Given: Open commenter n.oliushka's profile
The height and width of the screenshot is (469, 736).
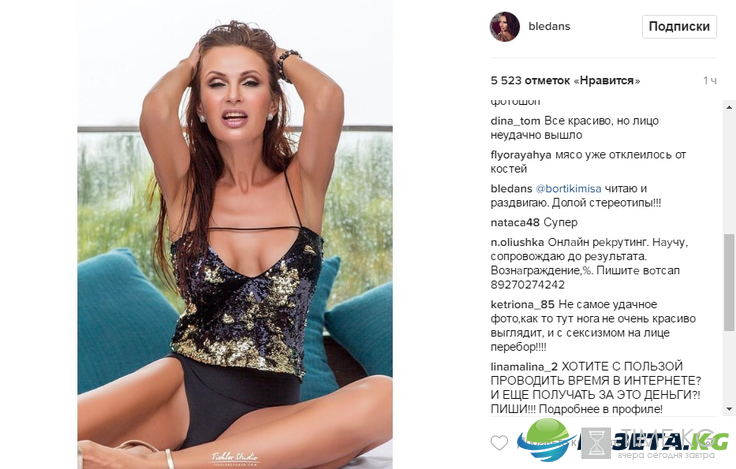Looking at the screenshot, I should [517, 243].
